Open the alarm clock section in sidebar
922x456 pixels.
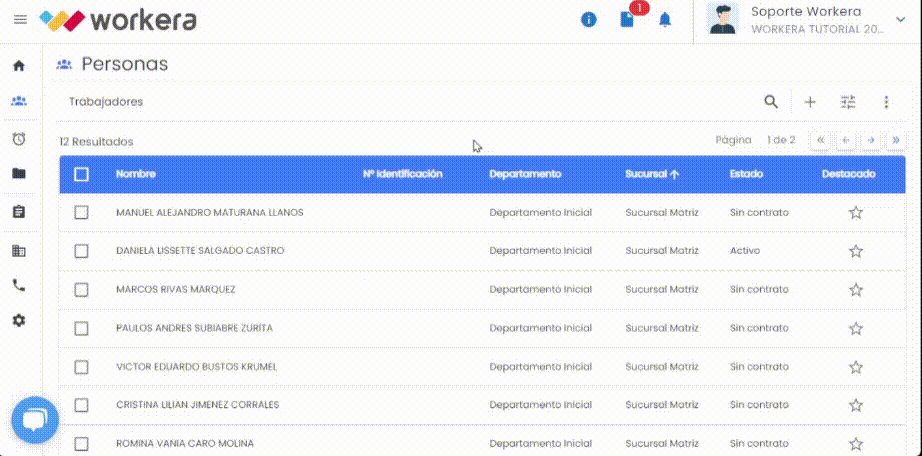[19, 139]
